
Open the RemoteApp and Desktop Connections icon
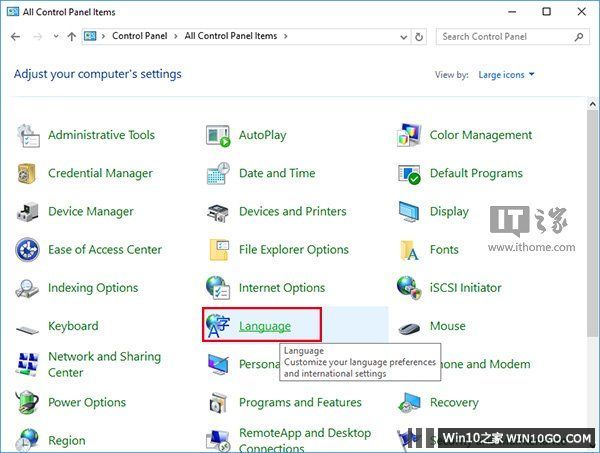218,441
